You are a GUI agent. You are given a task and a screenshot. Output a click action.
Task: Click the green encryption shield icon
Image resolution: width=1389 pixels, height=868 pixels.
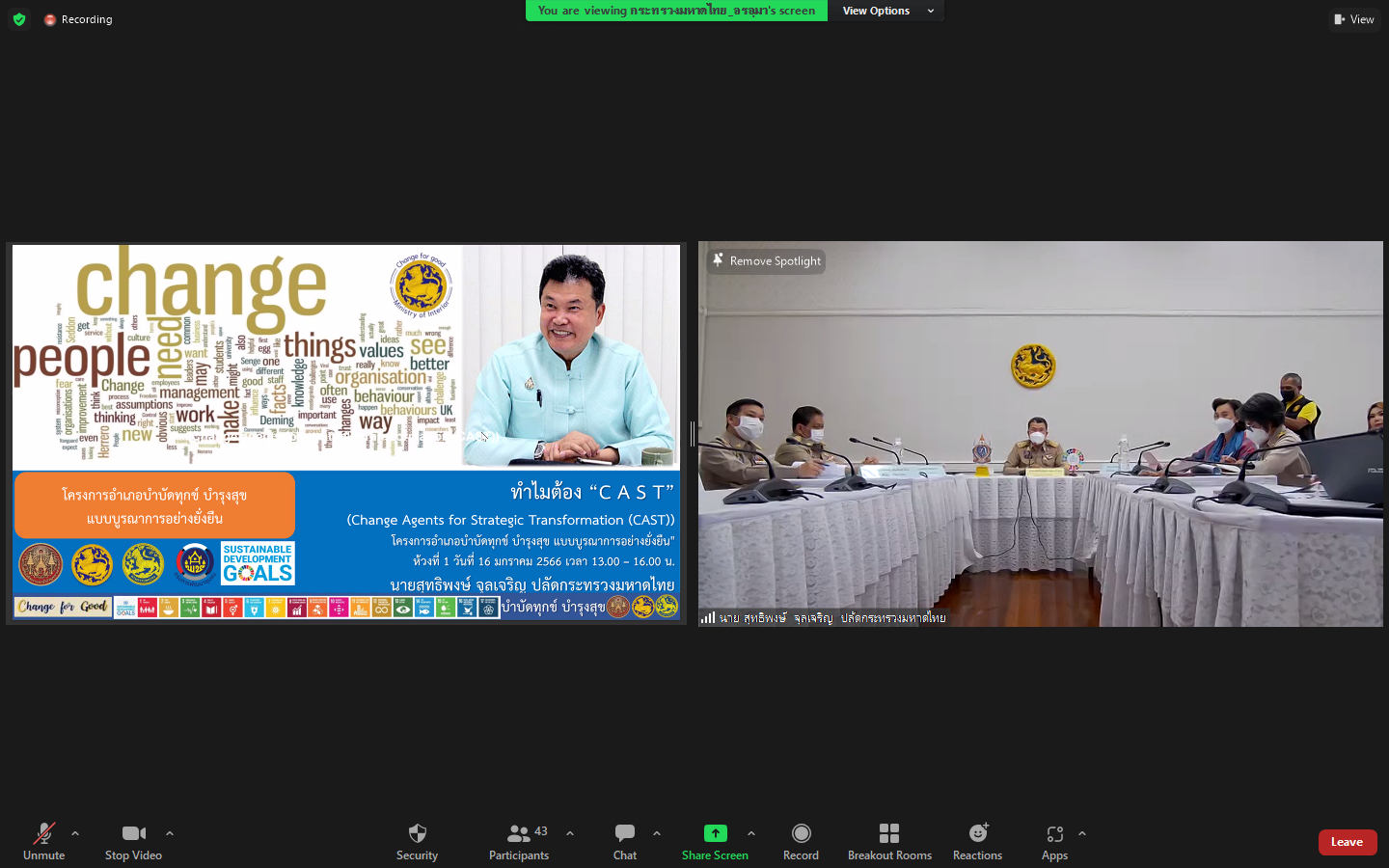[x=19, y=19]
